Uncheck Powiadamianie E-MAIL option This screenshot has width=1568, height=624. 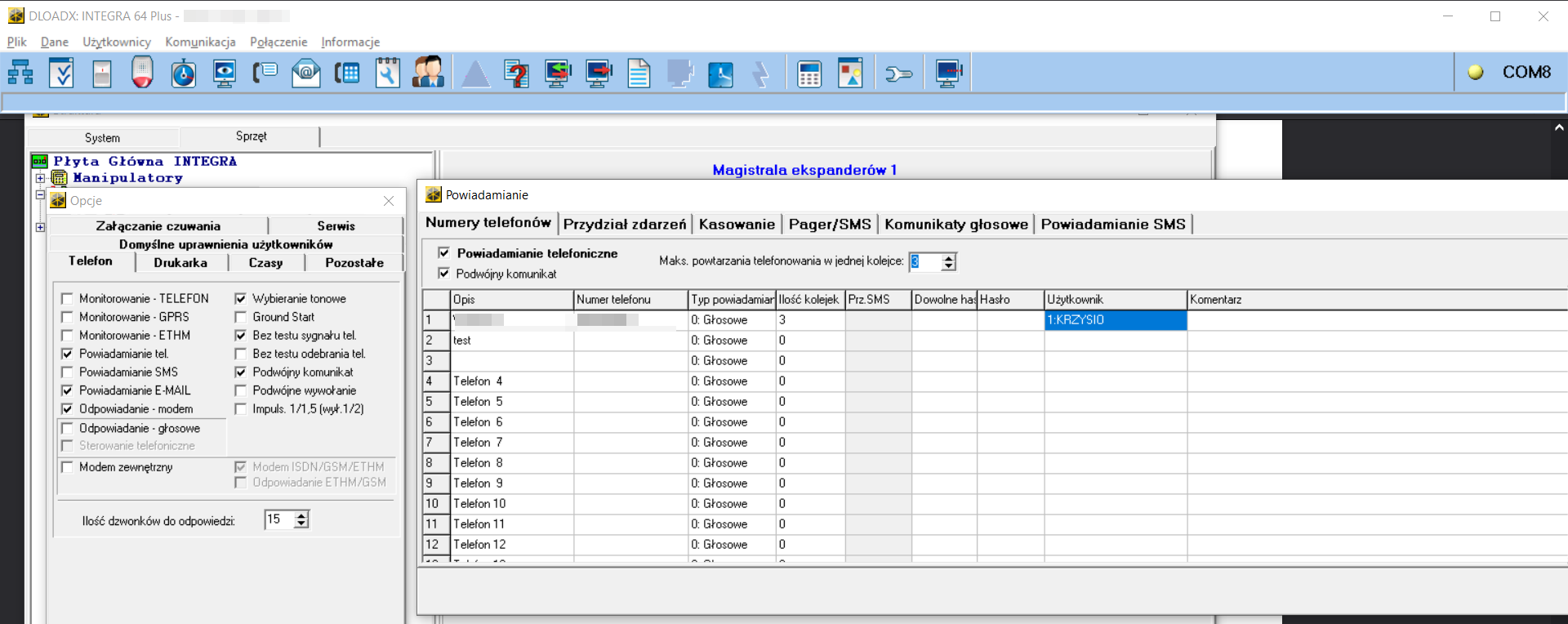tap(67, 390)
